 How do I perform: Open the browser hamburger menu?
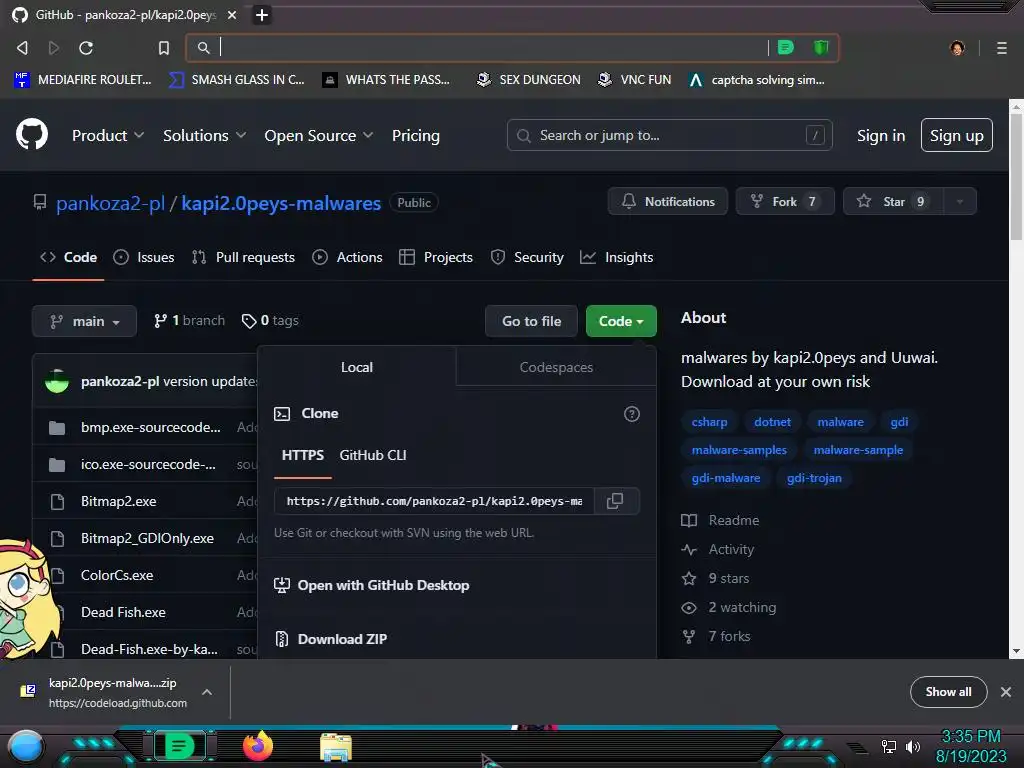point(1001,48)
